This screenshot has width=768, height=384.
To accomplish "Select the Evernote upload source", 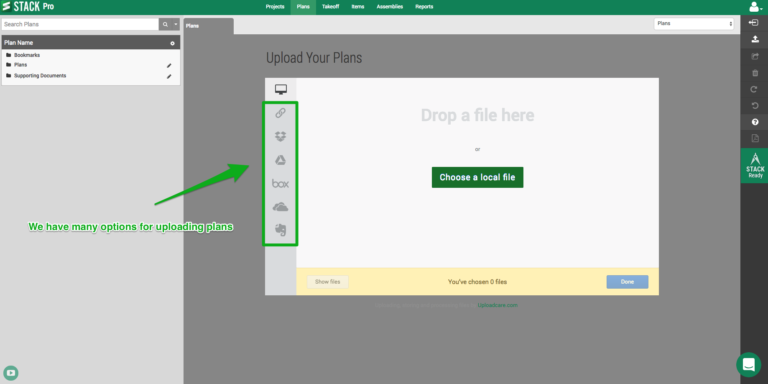I will [280, 230].
